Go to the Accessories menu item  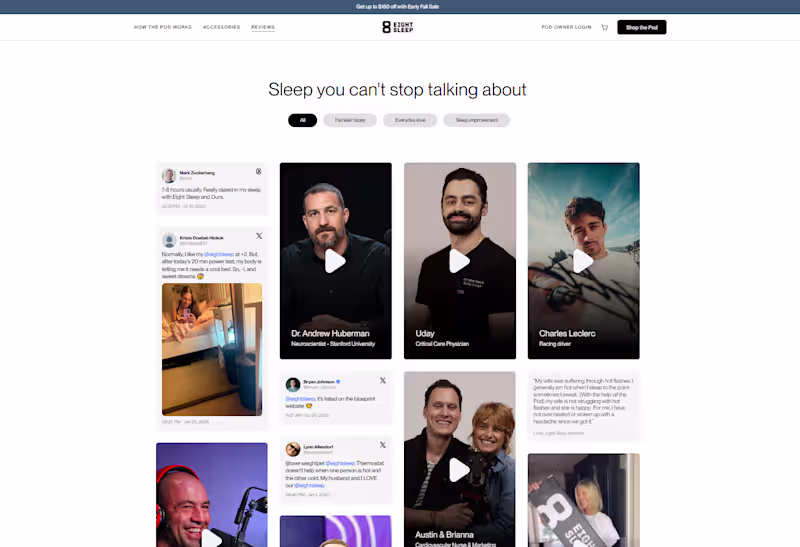point(221,27)
